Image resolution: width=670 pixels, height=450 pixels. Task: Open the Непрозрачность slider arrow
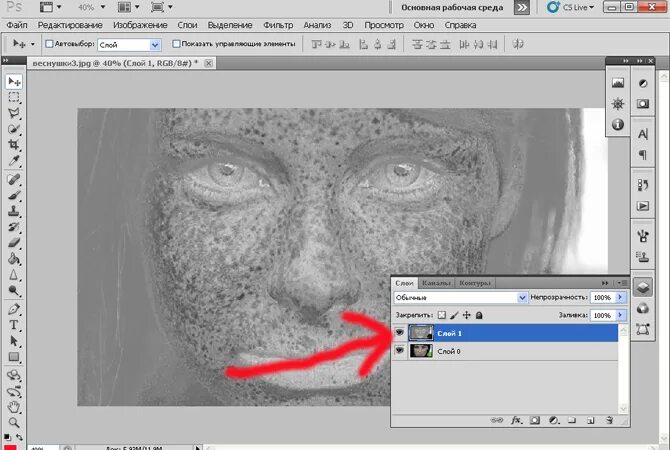[620, 297]
